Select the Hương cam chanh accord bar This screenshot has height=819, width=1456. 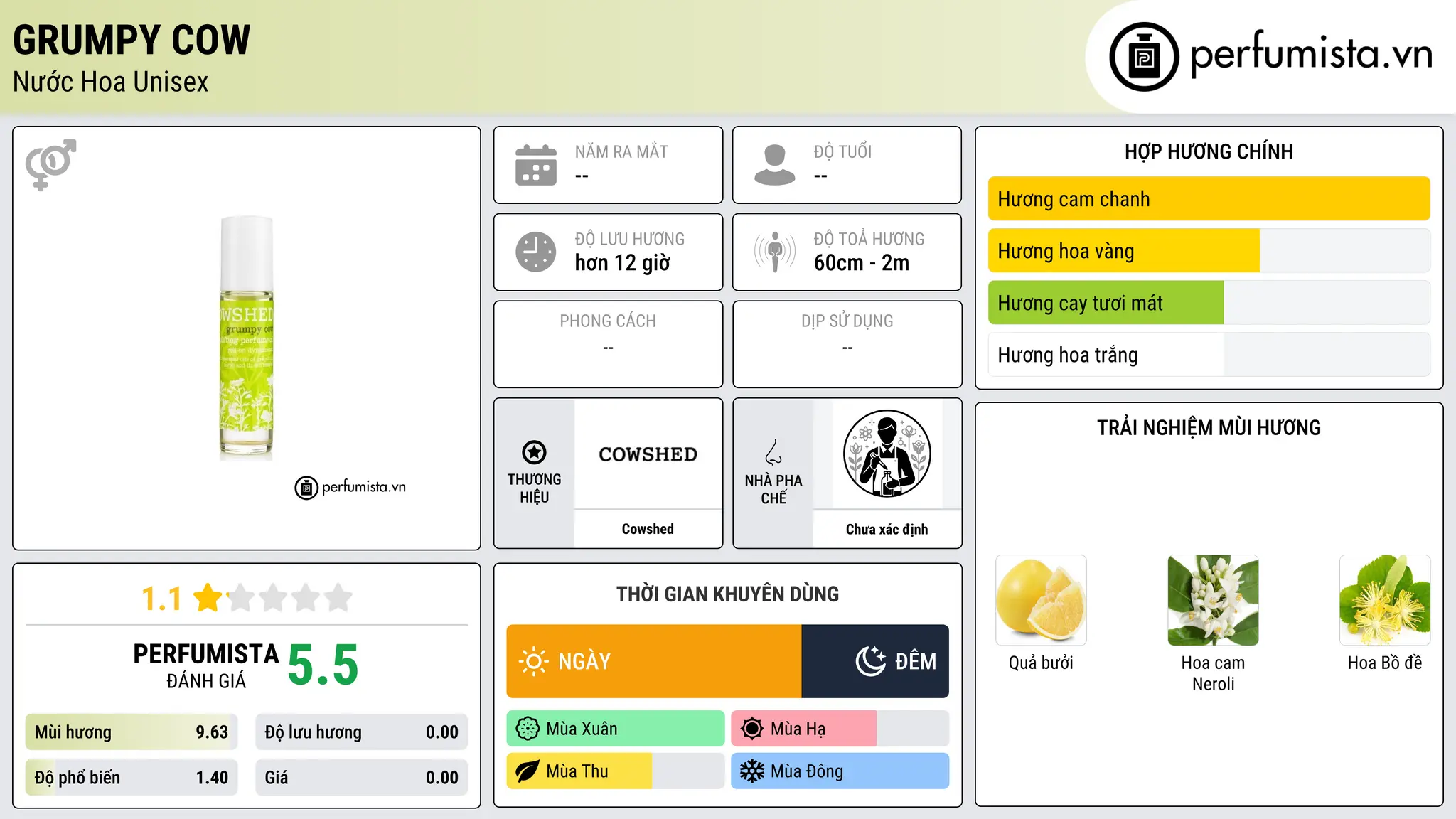pos(1209,199)
